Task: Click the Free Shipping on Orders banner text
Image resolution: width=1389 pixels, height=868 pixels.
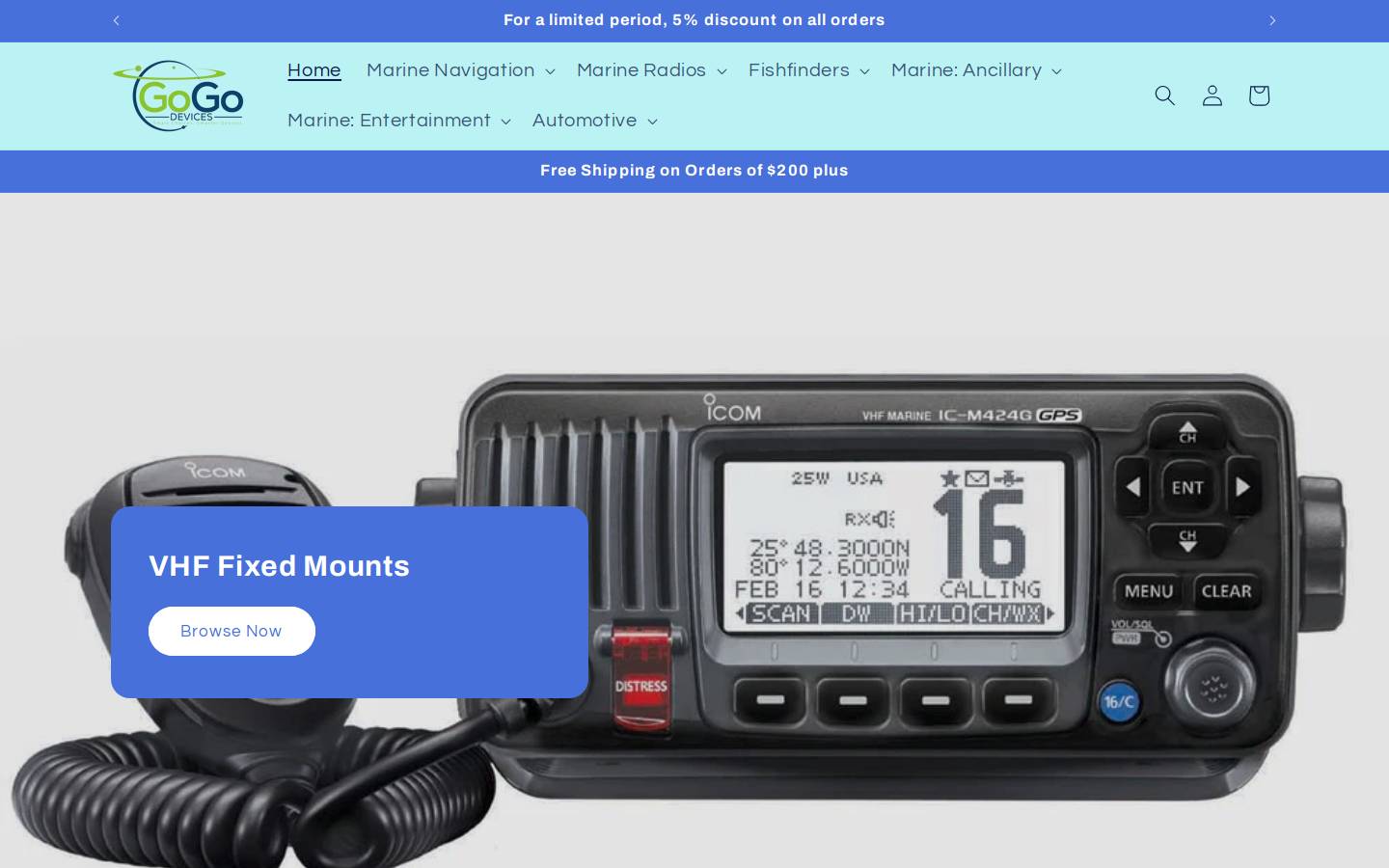Action: coord(694,171)
